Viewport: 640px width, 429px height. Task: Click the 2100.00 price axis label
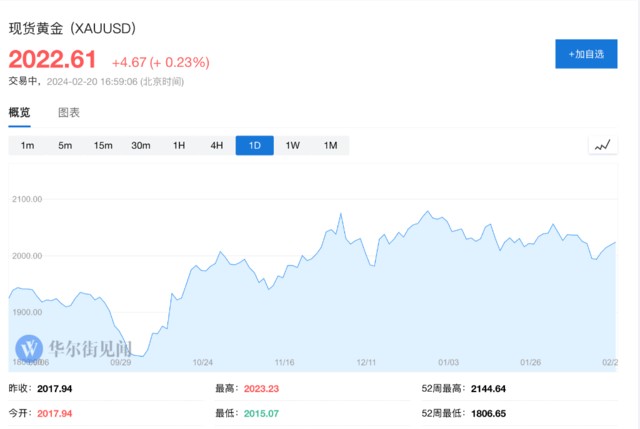click(27, 199)
